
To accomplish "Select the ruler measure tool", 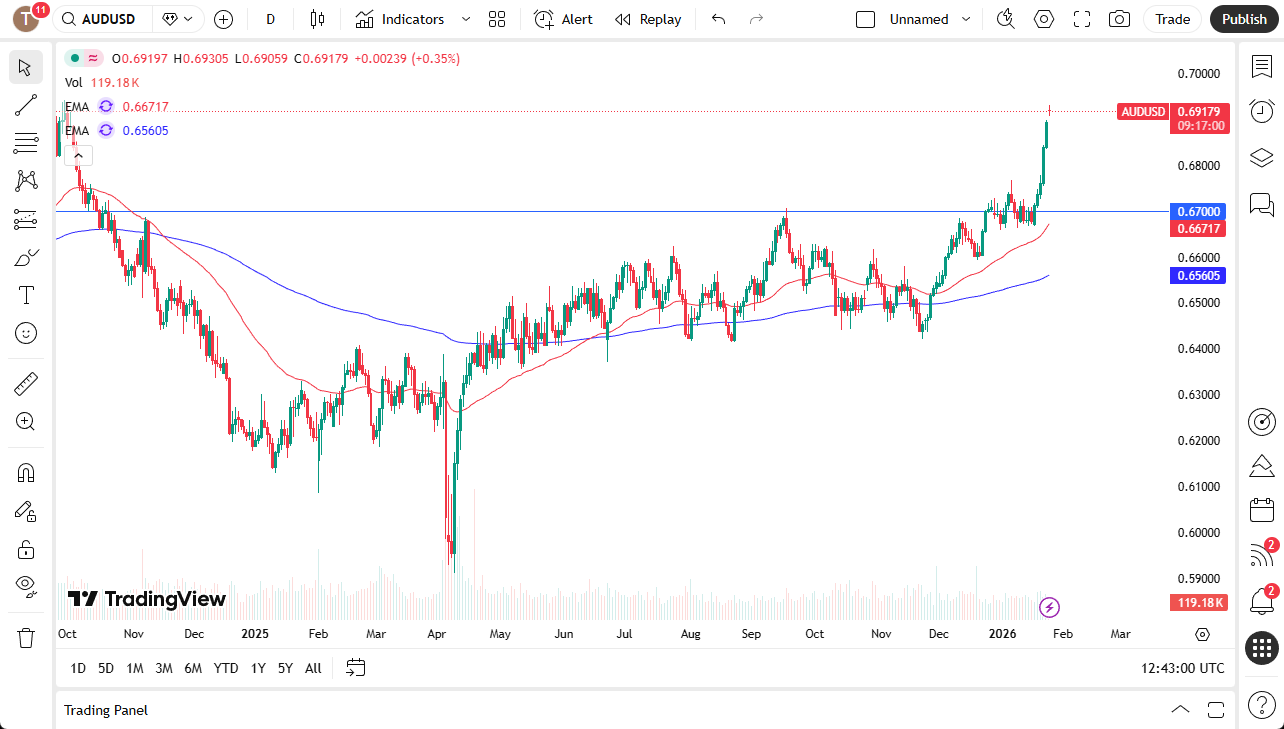I will (25, 383).
